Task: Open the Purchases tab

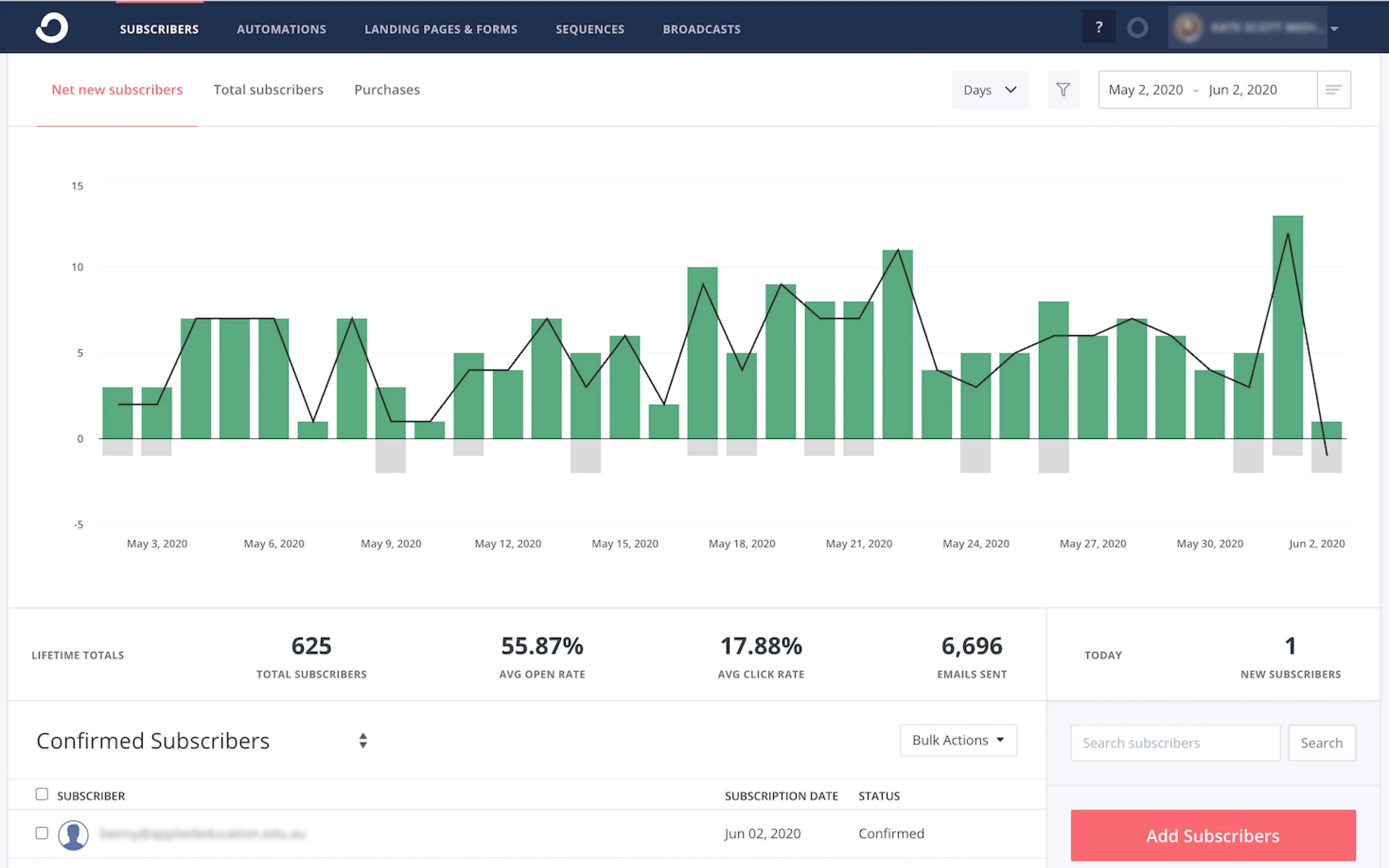Action: pyautogui.click(x=387, y=90)
